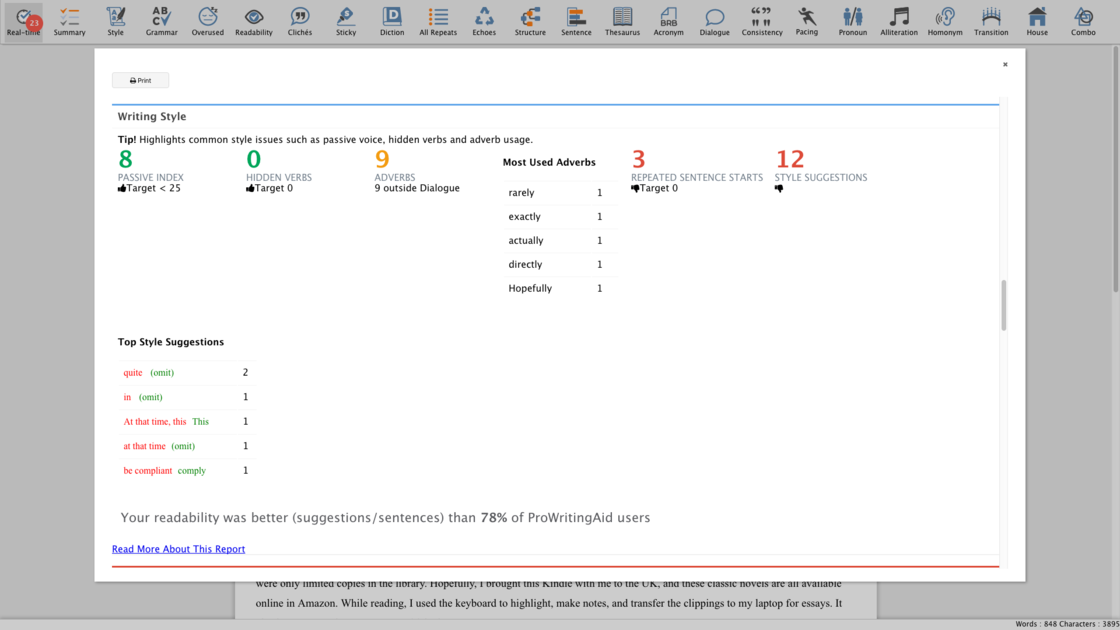Viewport: 1120px width, 630px height.
Task: Select 'At that time, this' suggestion row
Action: point(186,421)
